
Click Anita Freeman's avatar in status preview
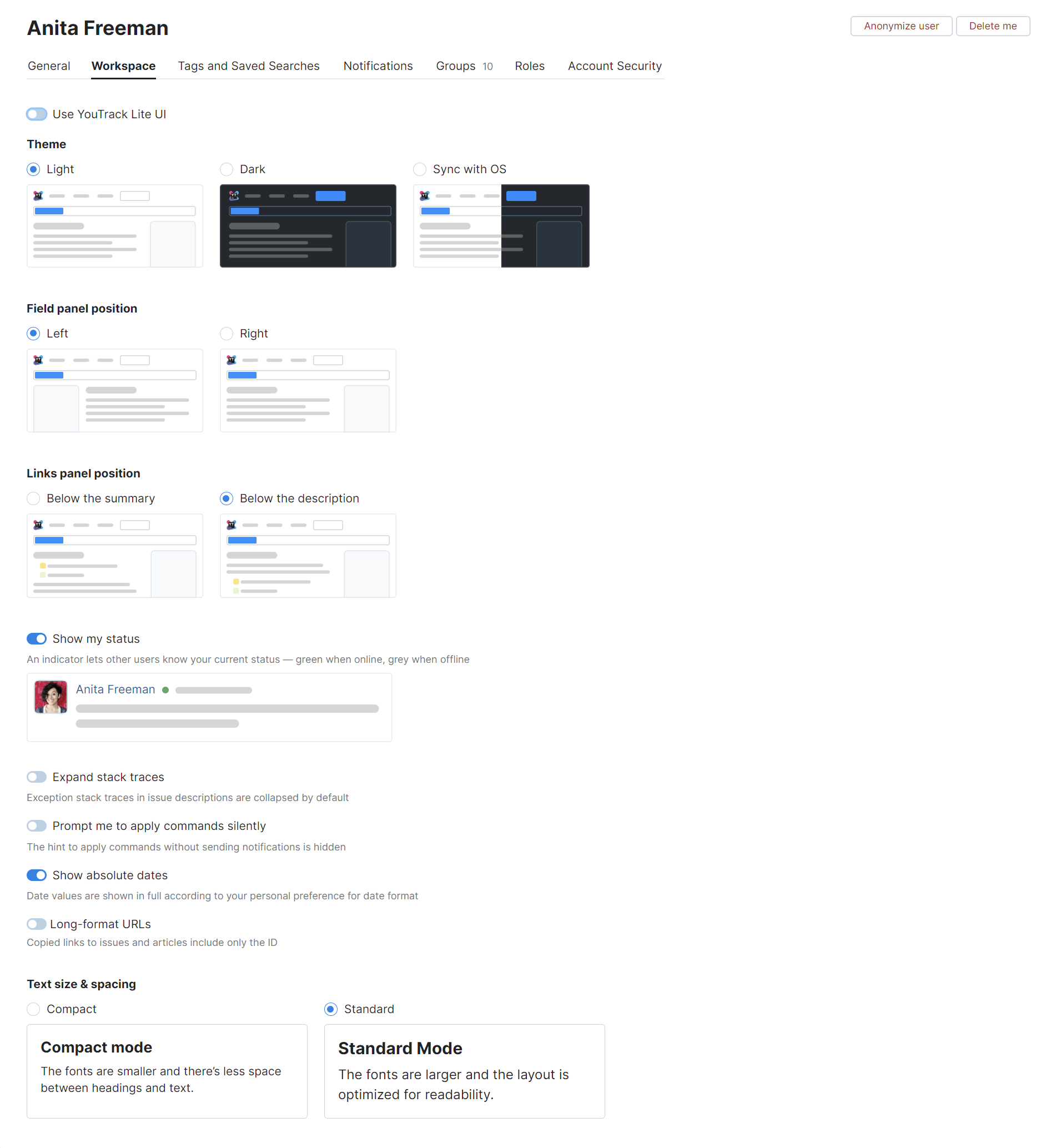(51, 697)
